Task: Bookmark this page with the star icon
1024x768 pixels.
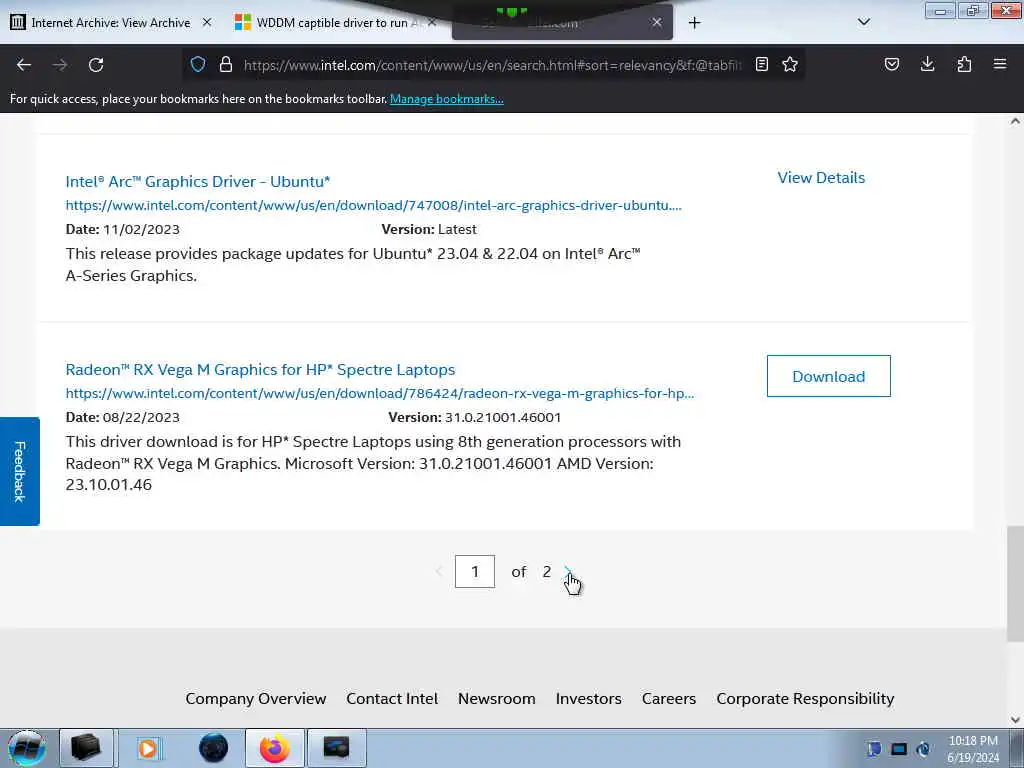Action: coord(790,64)
